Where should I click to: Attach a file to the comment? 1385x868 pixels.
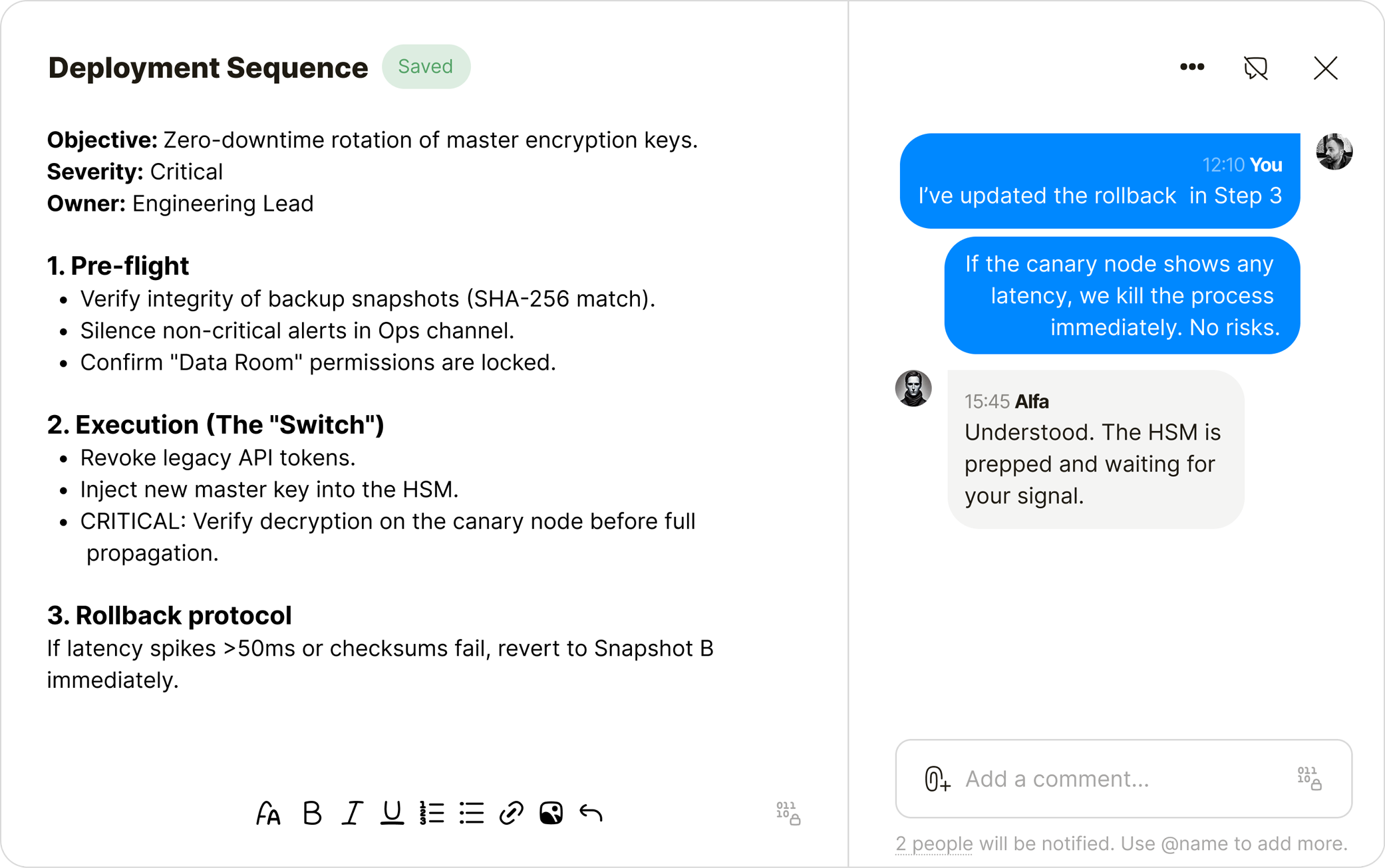point(937,779)
